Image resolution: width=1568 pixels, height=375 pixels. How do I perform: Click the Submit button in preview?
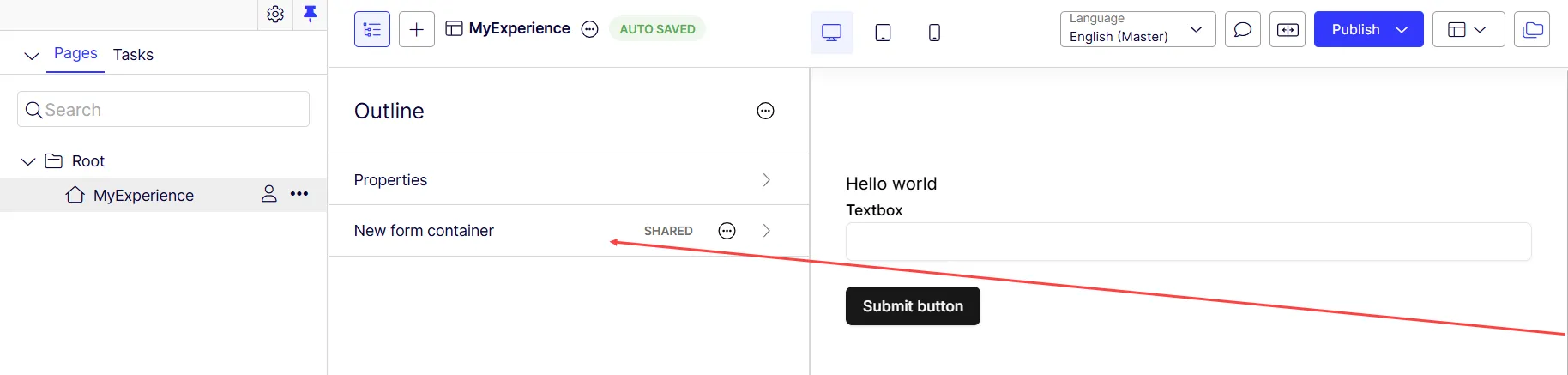tap(913, 306)
